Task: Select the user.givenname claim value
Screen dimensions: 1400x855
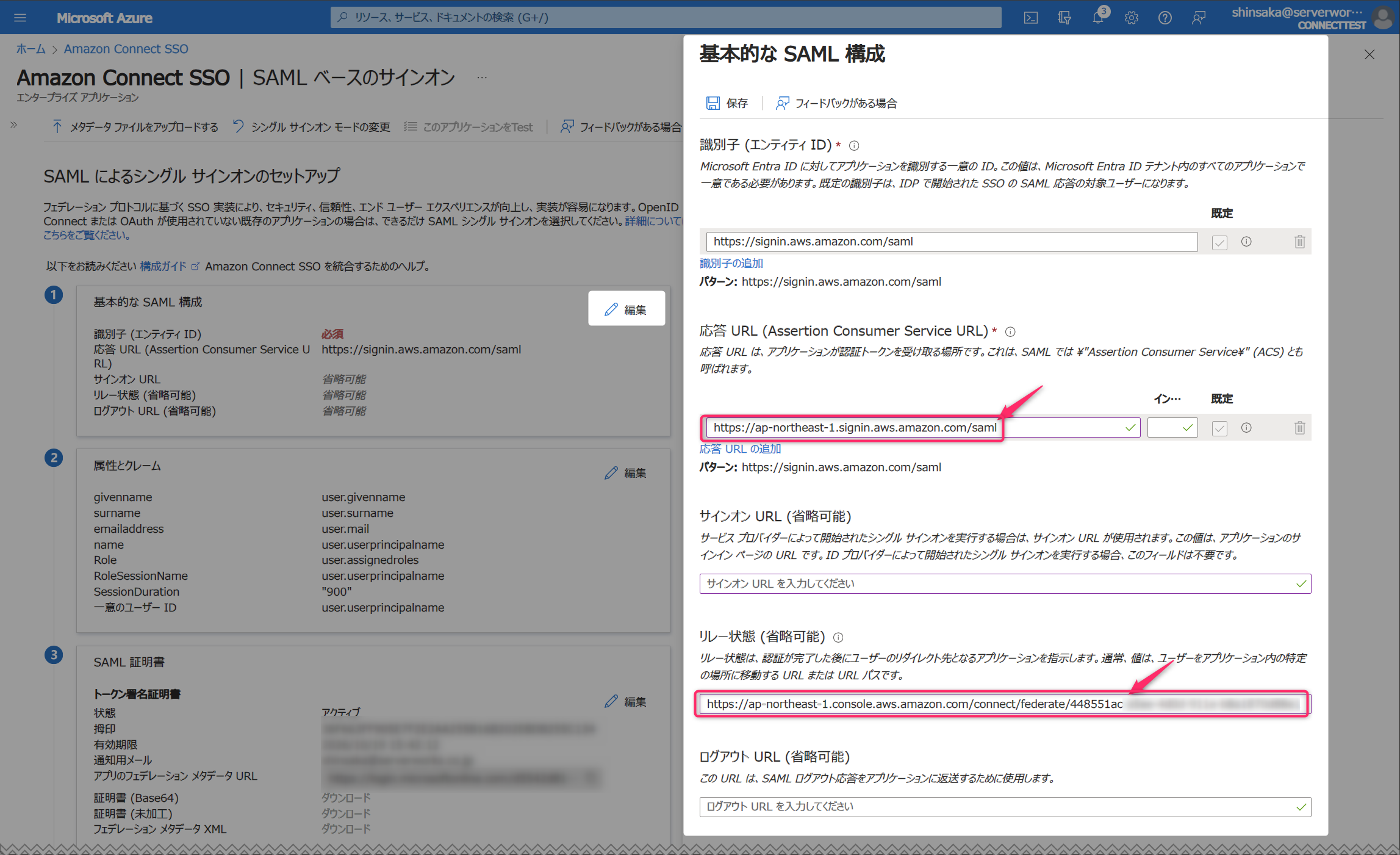Action: click(x=364, y=497)
